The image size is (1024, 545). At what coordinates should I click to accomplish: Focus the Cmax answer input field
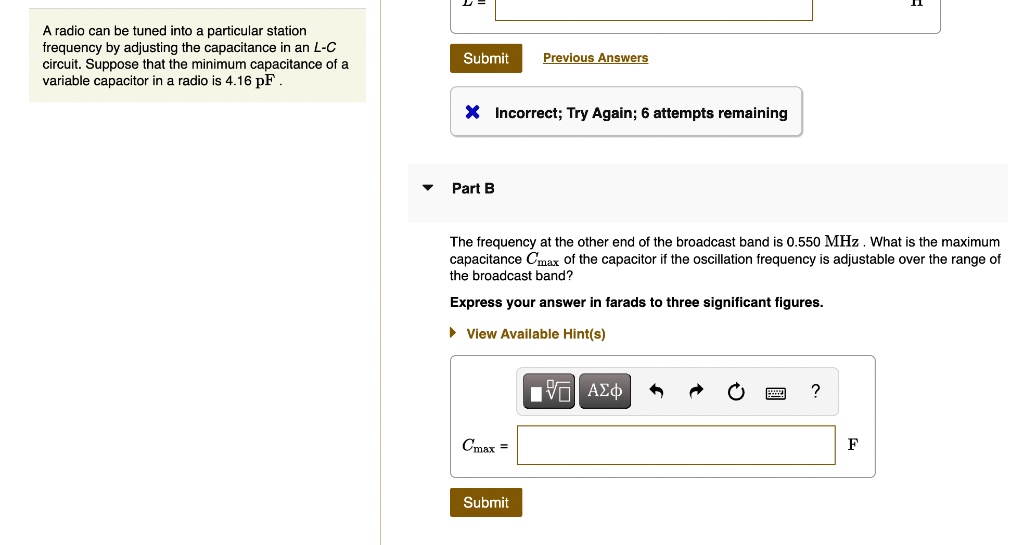point(676,445)
